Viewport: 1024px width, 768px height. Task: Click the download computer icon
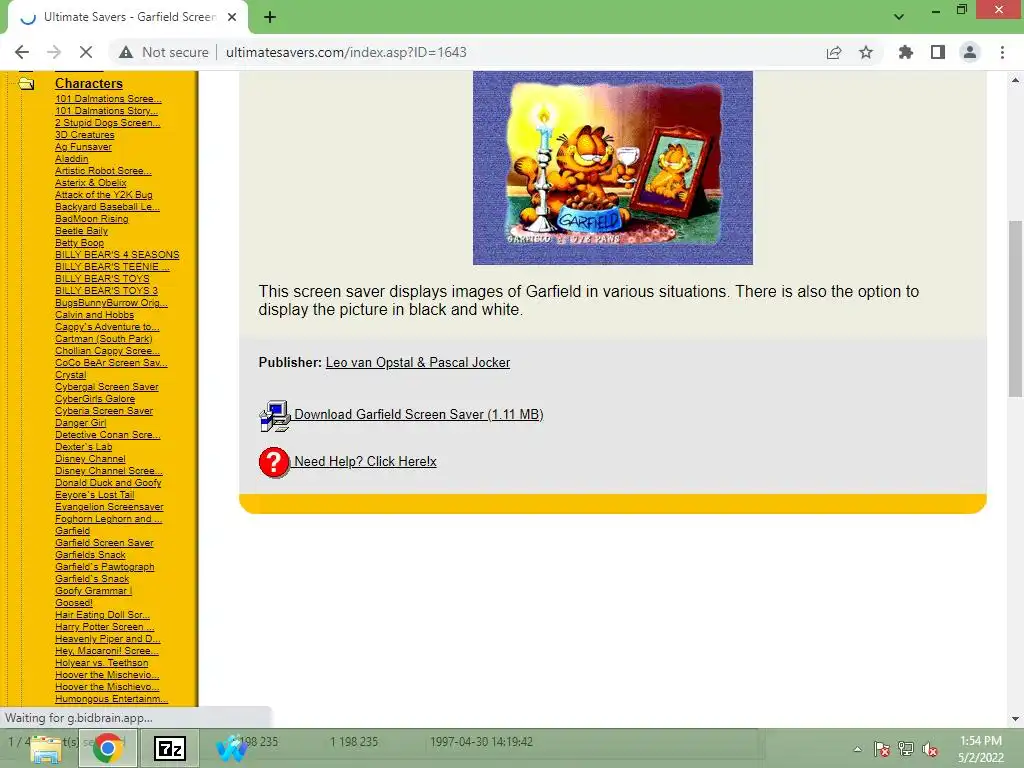pyautogui.click(x=275, y=416)
